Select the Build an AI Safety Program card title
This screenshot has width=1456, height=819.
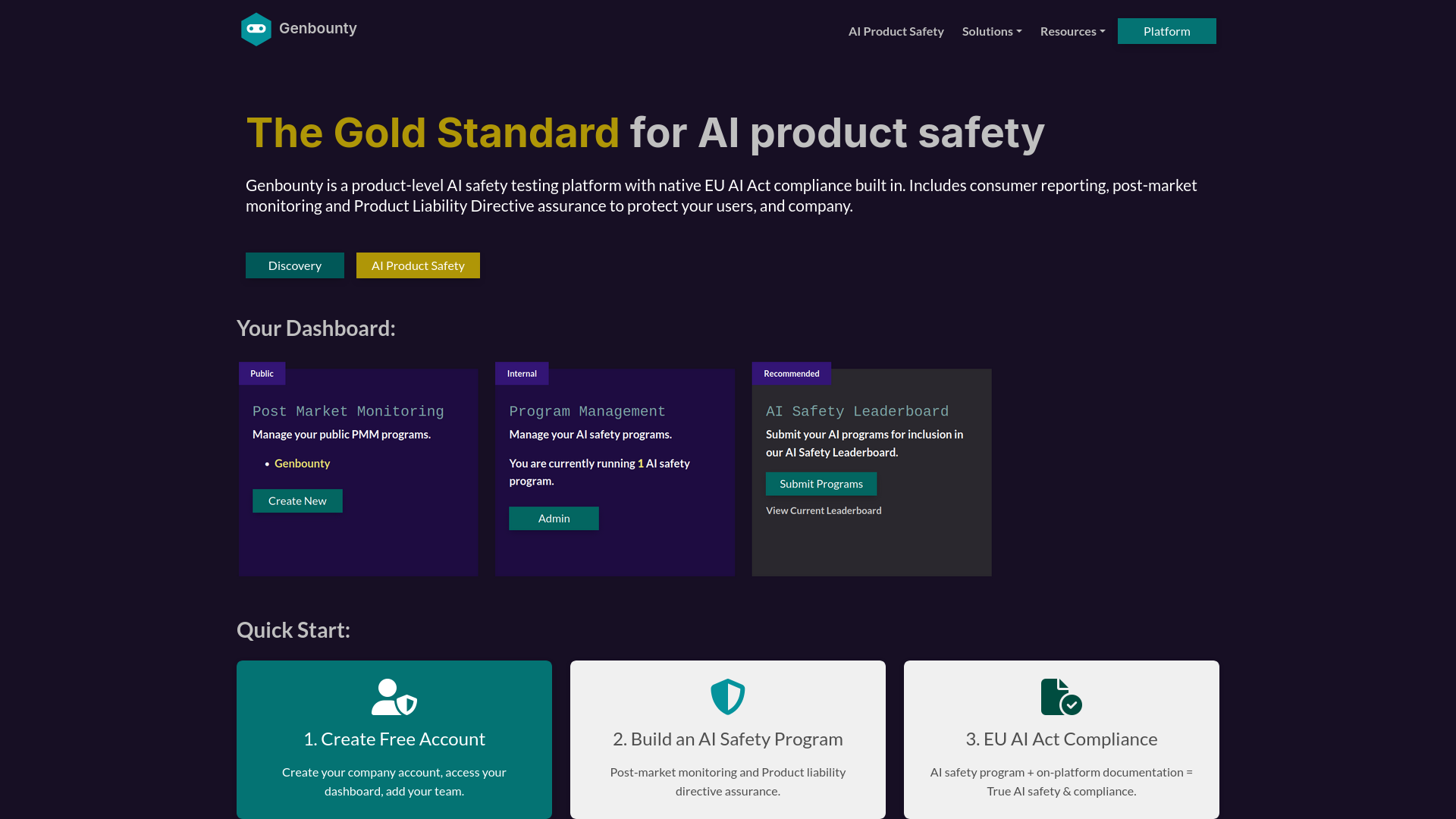[x=727, y=739]
